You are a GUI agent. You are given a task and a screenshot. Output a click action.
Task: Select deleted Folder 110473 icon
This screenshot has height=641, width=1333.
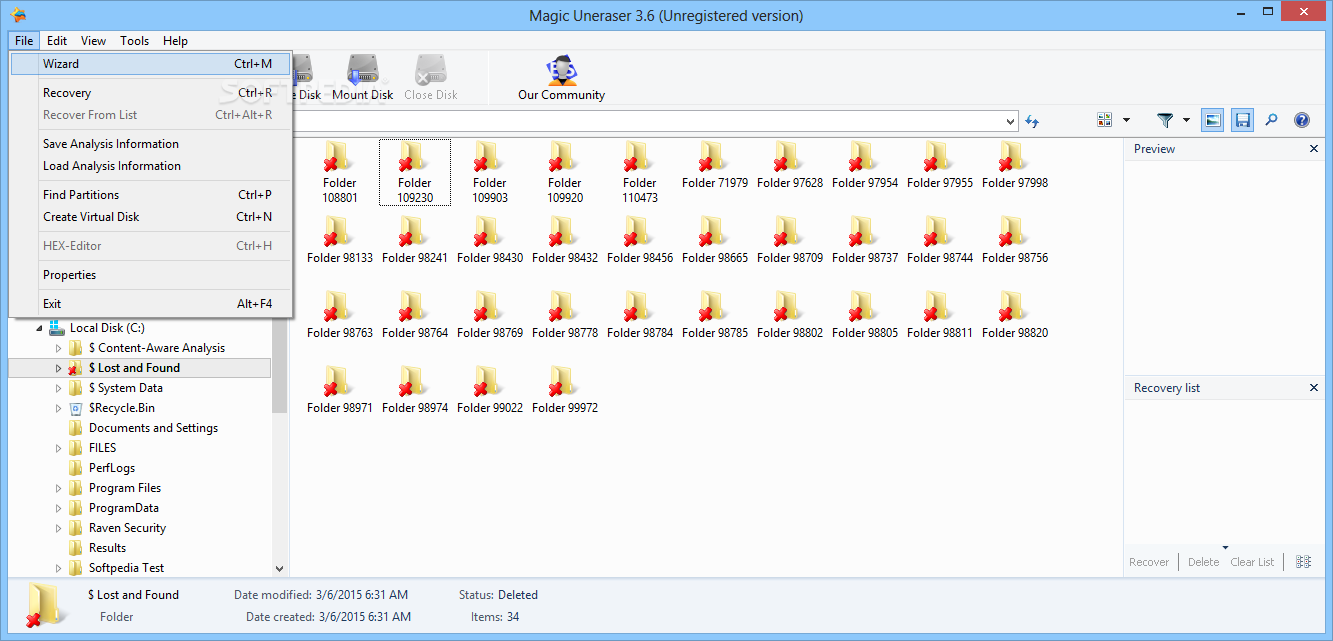pos(637,158)
